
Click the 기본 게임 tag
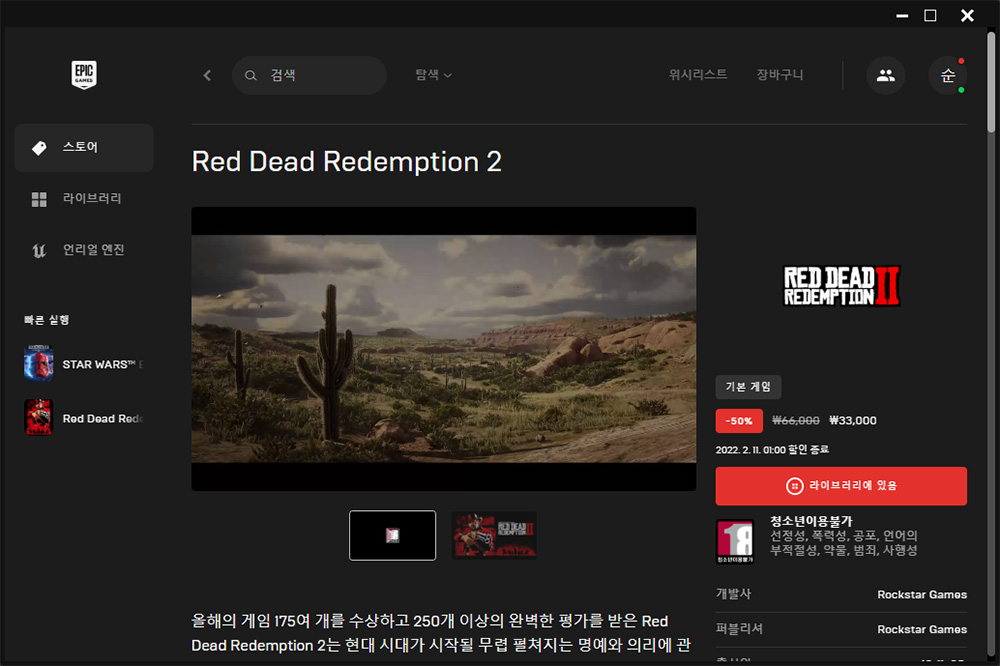pos(748,387)
